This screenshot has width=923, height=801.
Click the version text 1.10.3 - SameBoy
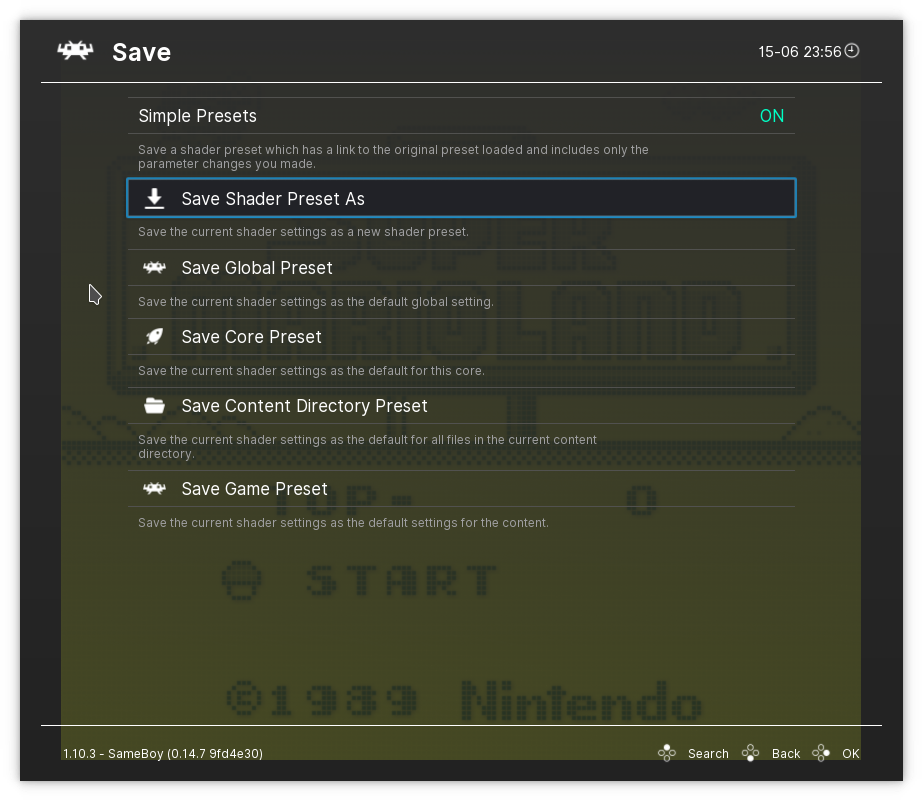tap(163, 753)
